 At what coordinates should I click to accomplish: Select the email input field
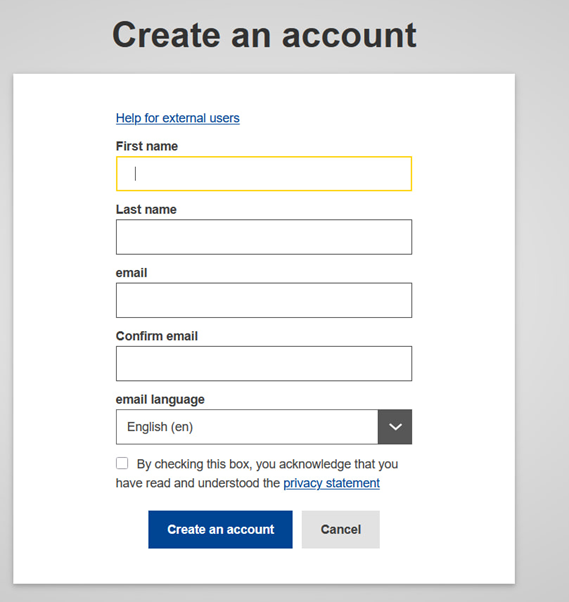point(264,300)
